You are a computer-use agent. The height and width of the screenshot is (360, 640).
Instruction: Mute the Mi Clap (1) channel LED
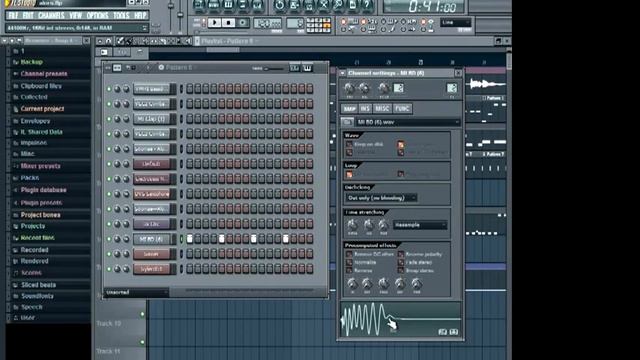pos(109,119)
